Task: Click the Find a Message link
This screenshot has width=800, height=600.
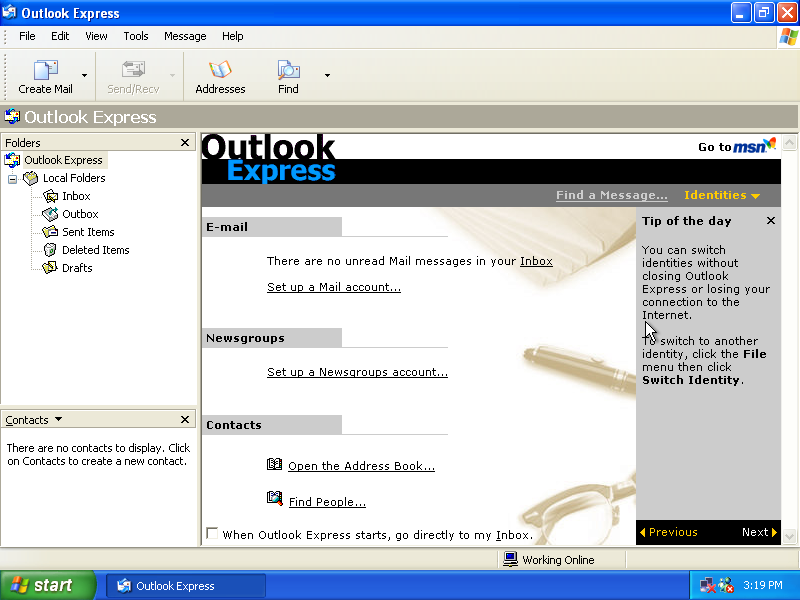Action: (x=611, y=195)
